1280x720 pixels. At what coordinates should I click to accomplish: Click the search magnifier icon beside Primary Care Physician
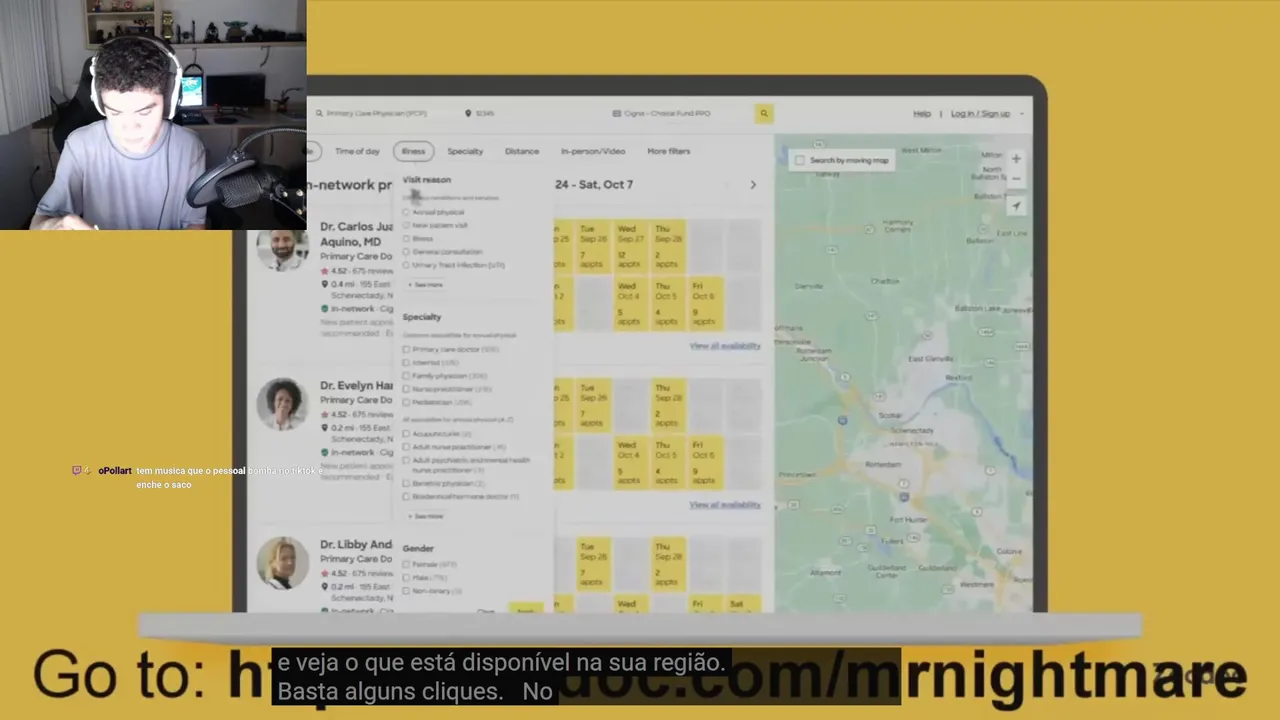(319, 113)
